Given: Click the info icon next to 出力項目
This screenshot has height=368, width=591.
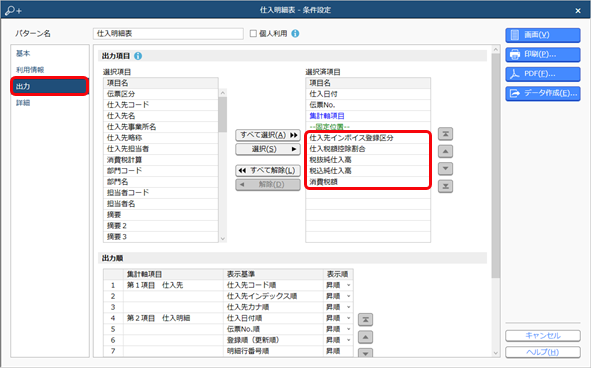Looking at the screenshot, I should click(x=138, y=56).
